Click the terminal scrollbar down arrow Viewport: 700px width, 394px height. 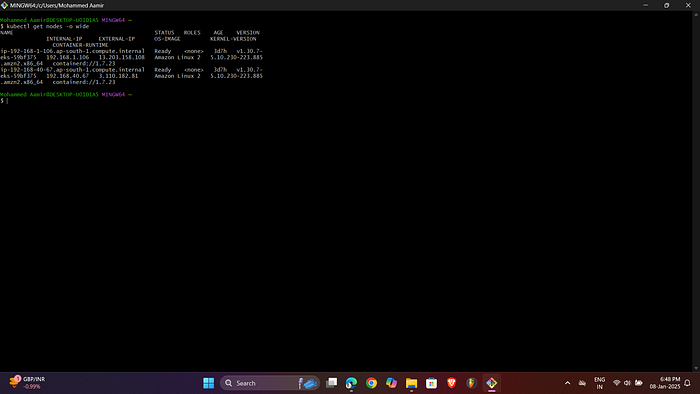[696, 368]
